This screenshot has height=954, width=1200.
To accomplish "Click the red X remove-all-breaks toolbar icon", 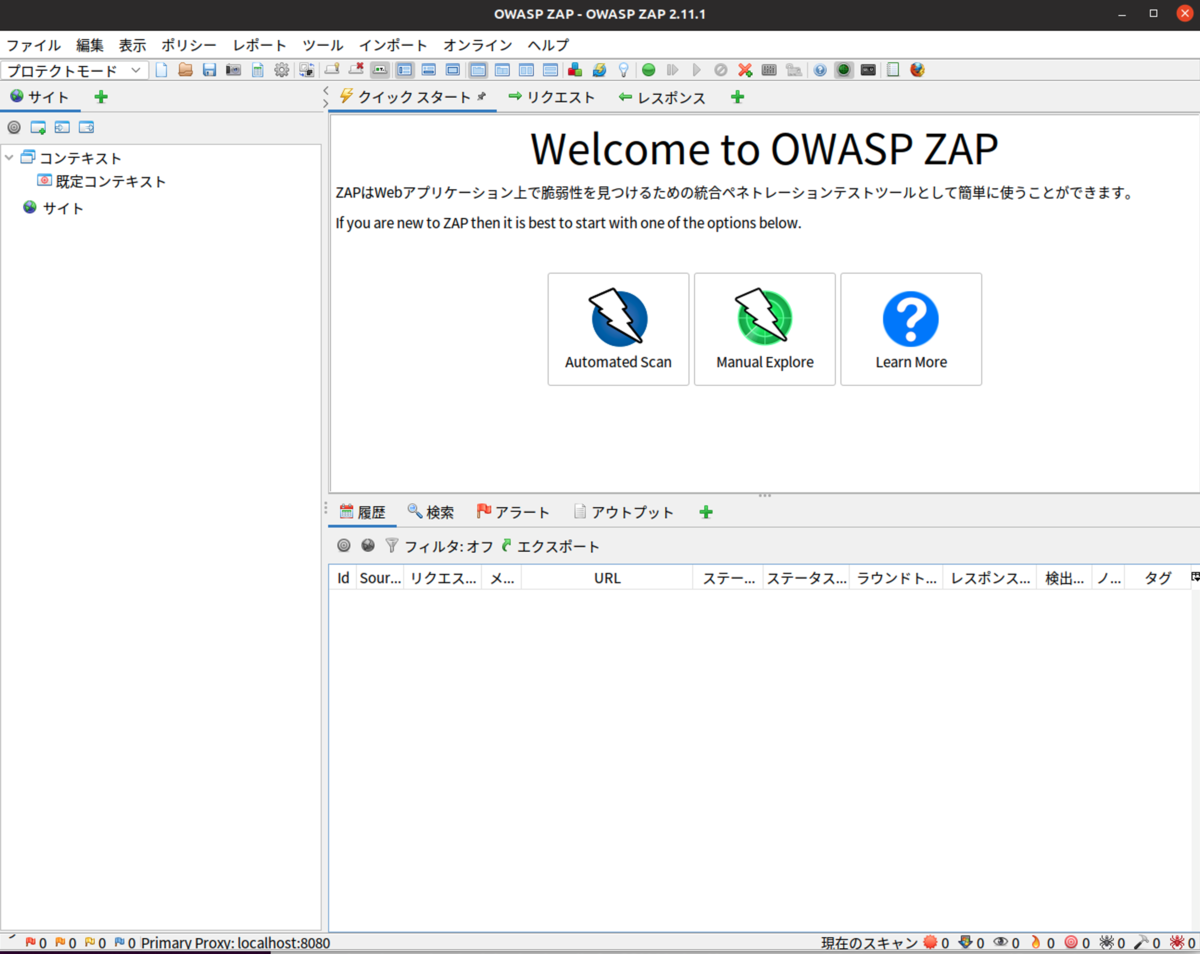I will (745, 70).
